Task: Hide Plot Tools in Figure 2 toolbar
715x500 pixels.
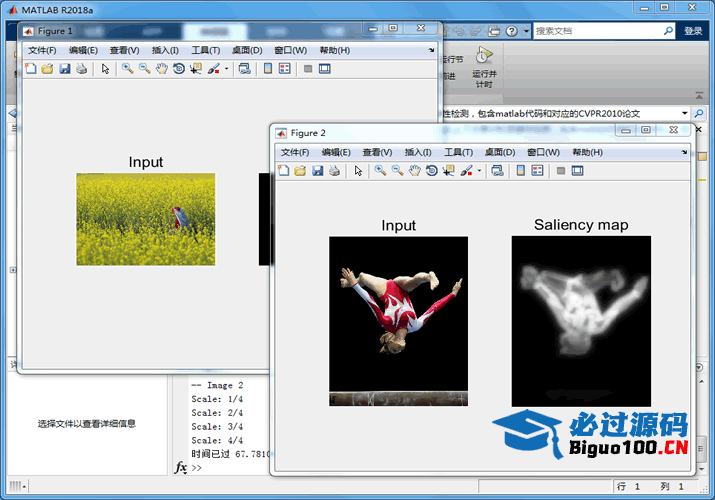Action: [x=561, y=171]
